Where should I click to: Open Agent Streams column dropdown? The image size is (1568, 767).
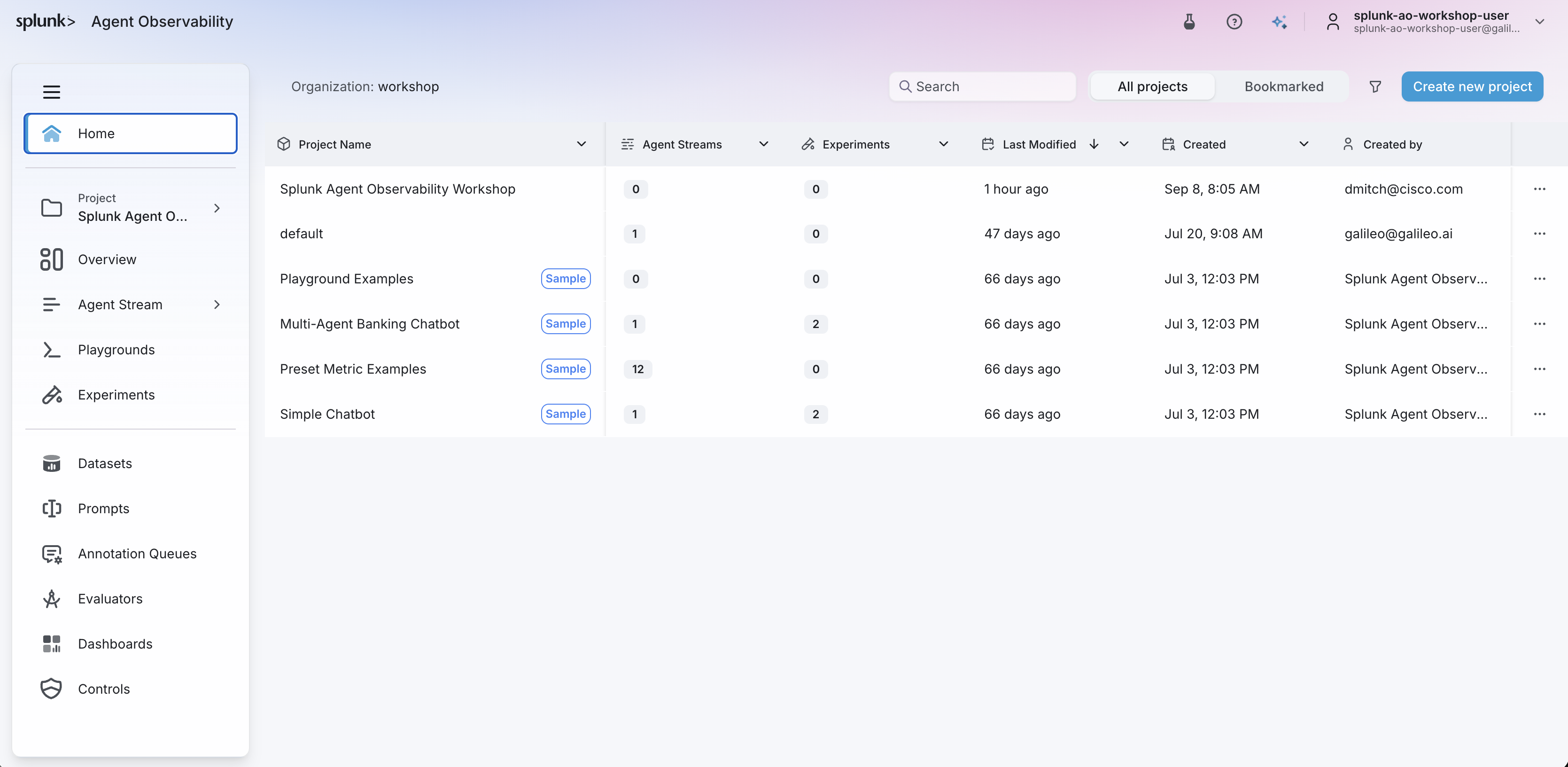(x=763, y=144)
